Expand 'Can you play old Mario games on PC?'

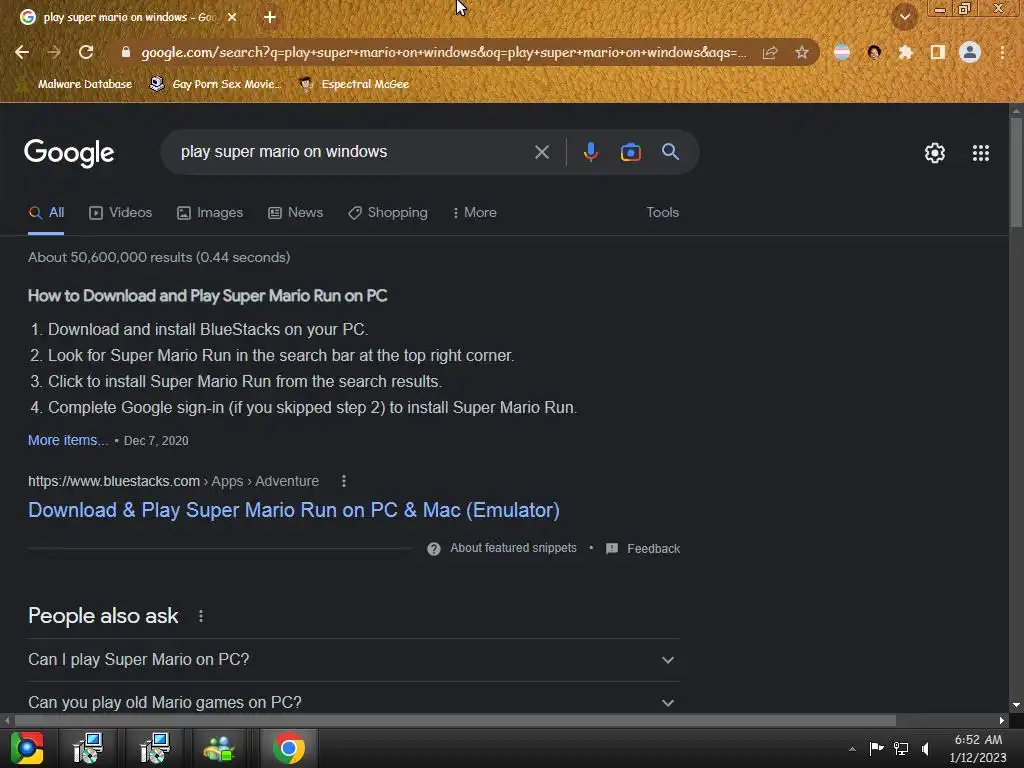point(354,702)
